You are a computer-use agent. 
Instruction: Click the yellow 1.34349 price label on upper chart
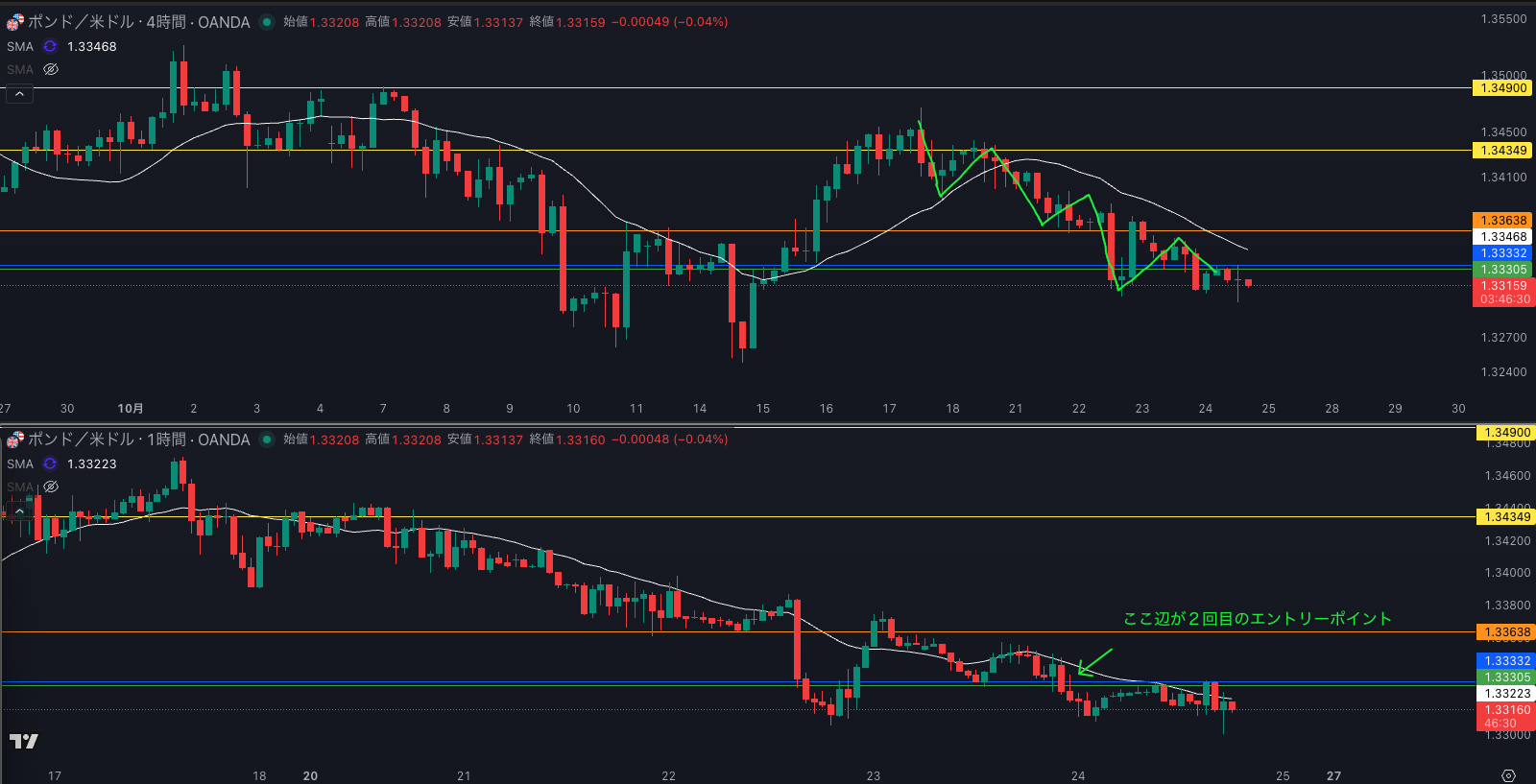(x=1502, y=151)
